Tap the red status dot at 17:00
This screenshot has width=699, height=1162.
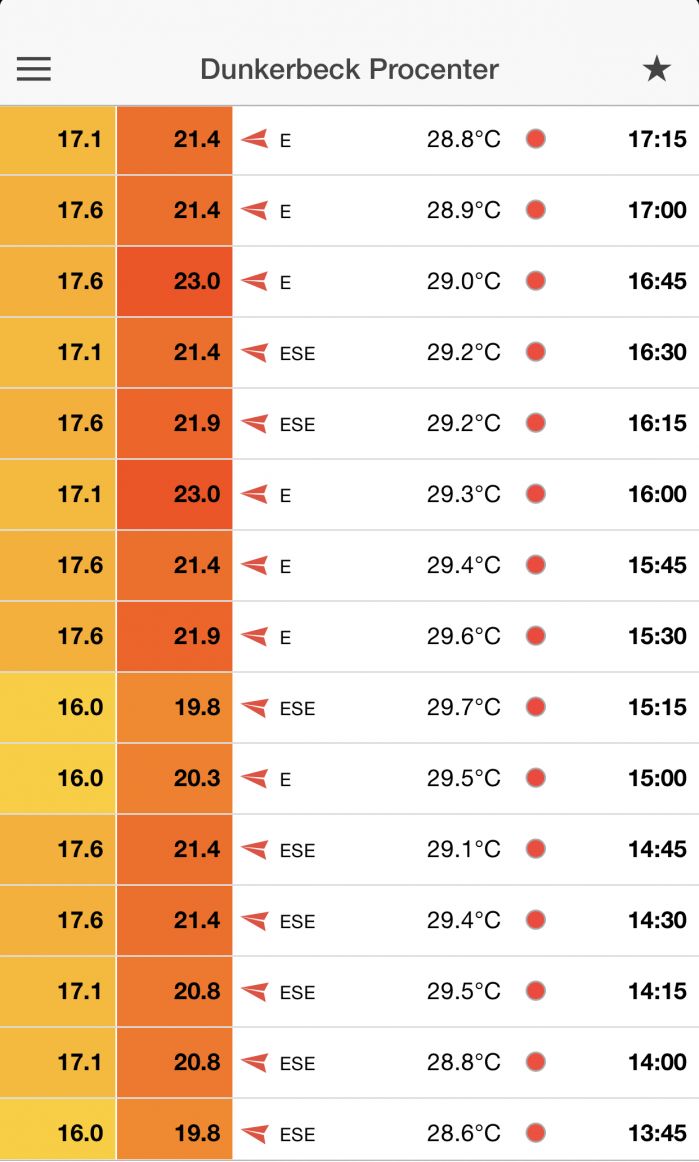click(x=536, y=211)
